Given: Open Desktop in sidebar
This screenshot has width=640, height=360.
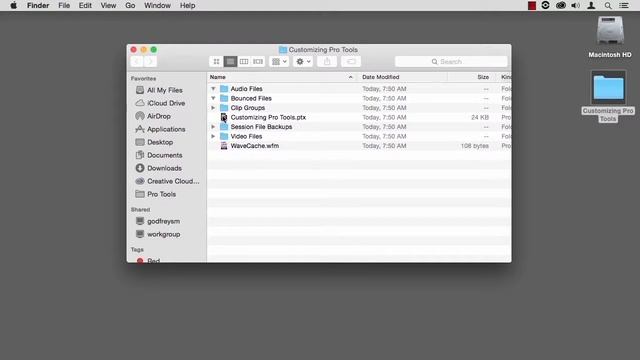Looking at the screenshot, I should [160, 142].
